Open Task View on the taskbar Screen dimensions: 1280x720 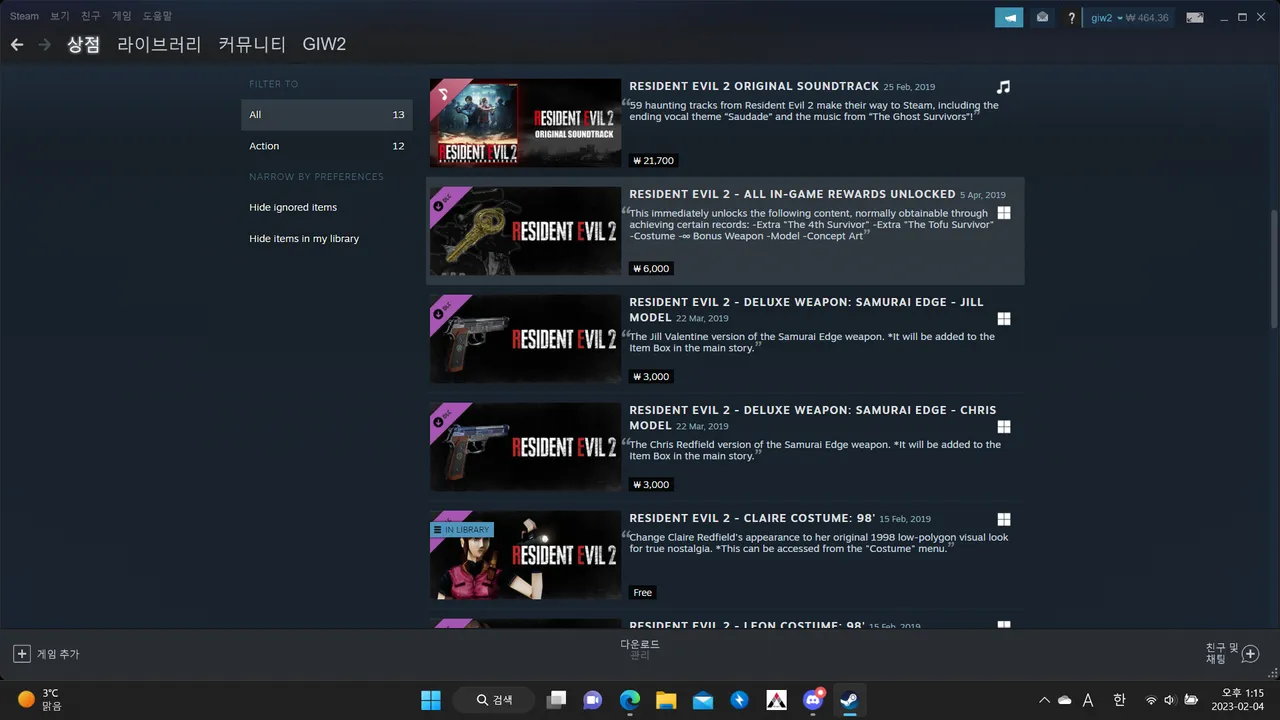click(x=556, y=700)
